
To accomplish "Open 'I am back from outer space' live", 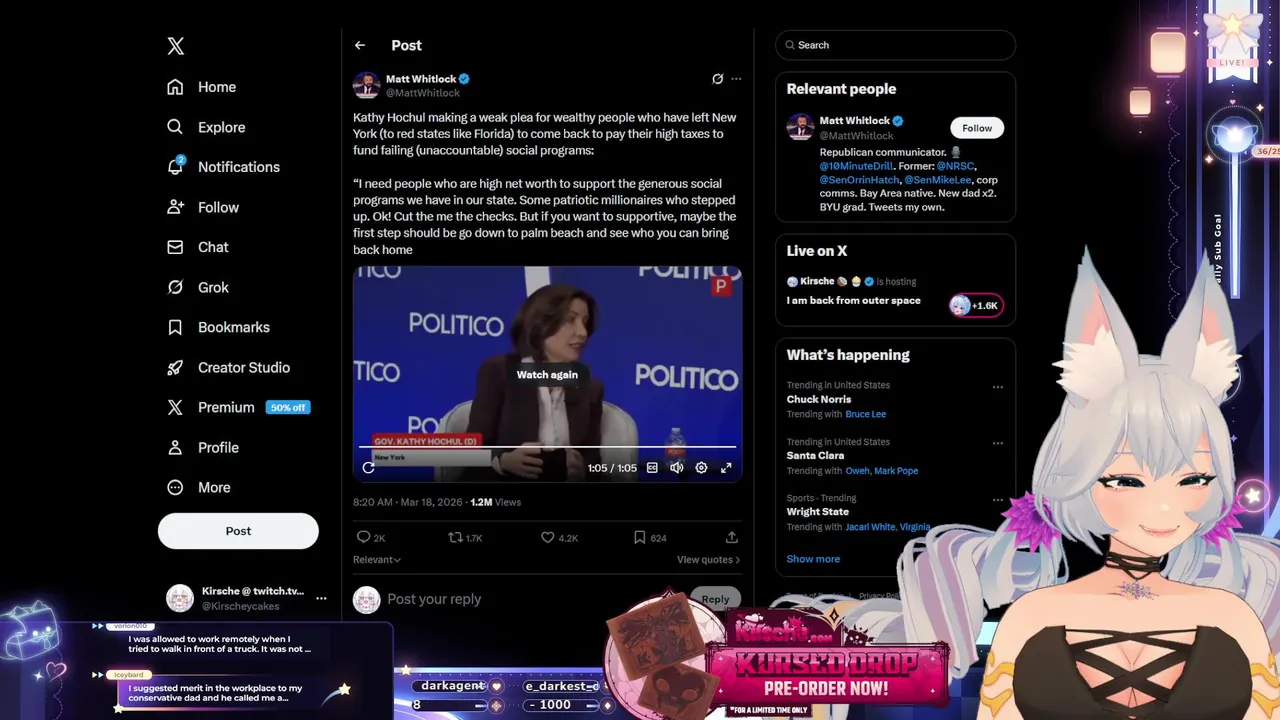I will (x=854, y=300).
